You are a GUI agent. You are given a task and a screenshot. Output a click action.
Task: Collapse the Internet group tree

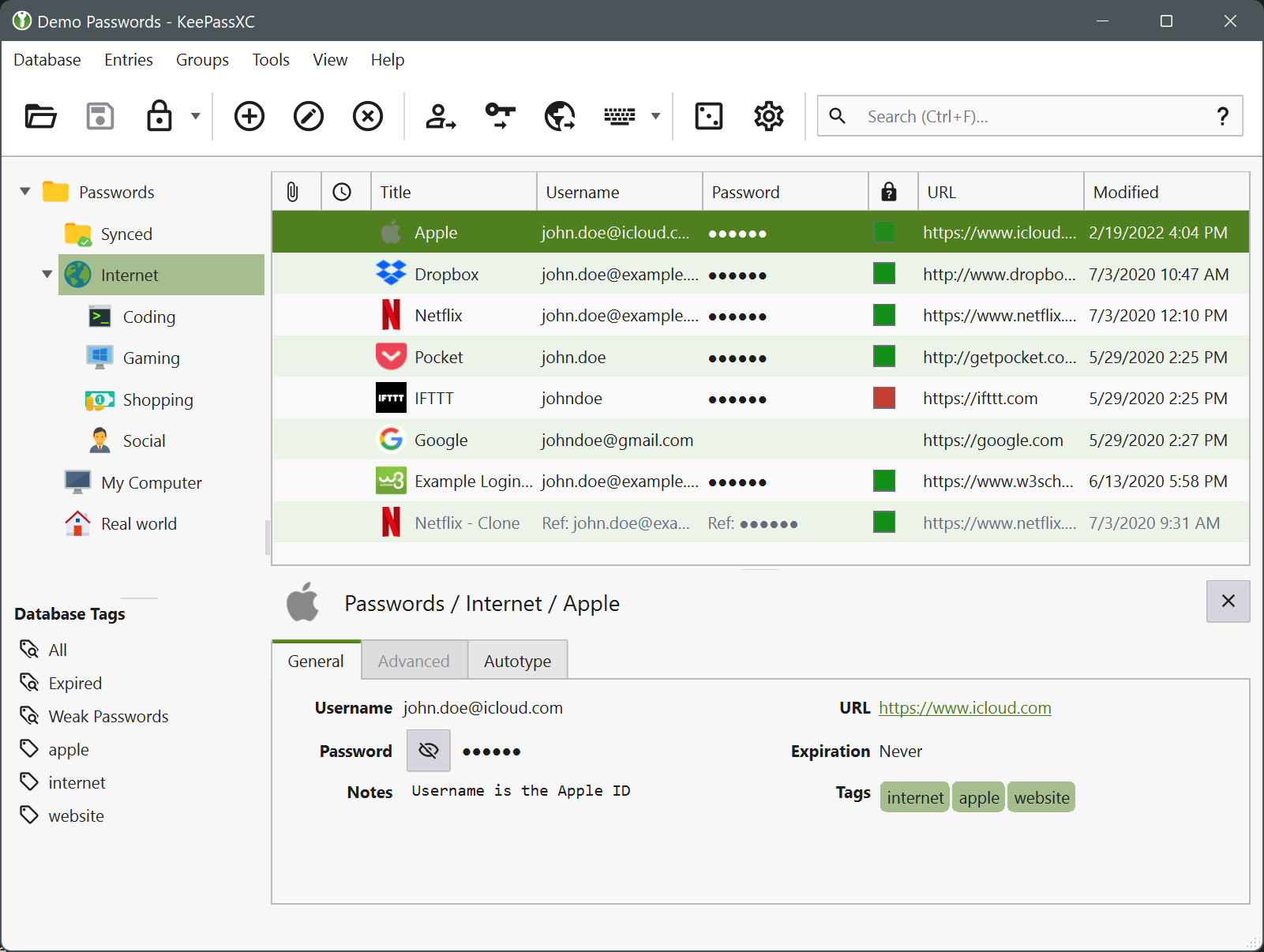47,275
